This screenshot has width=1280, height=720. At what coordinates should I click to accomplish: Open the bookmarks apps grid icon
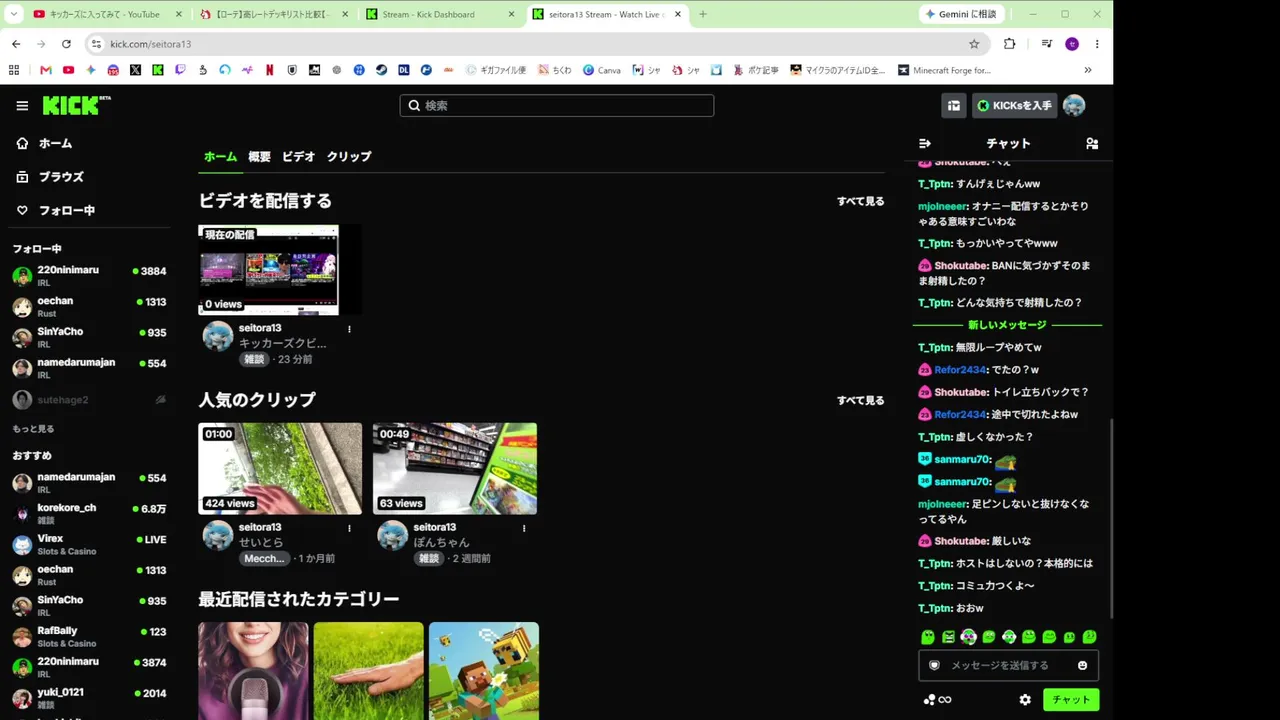14,70
